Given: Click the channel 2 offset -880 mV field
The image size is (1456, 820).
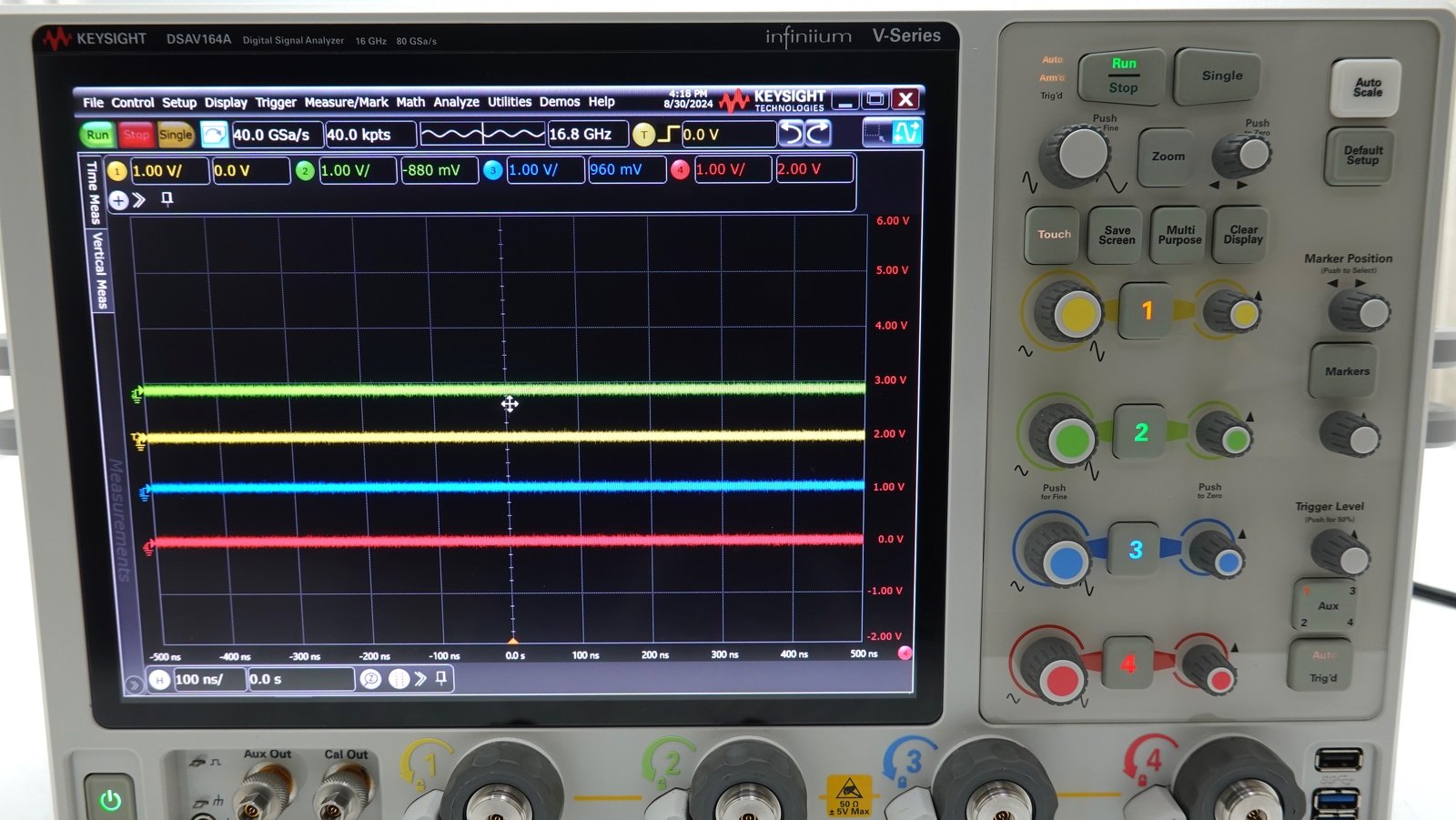Looking at the screenshot, I should click(440, 170).
